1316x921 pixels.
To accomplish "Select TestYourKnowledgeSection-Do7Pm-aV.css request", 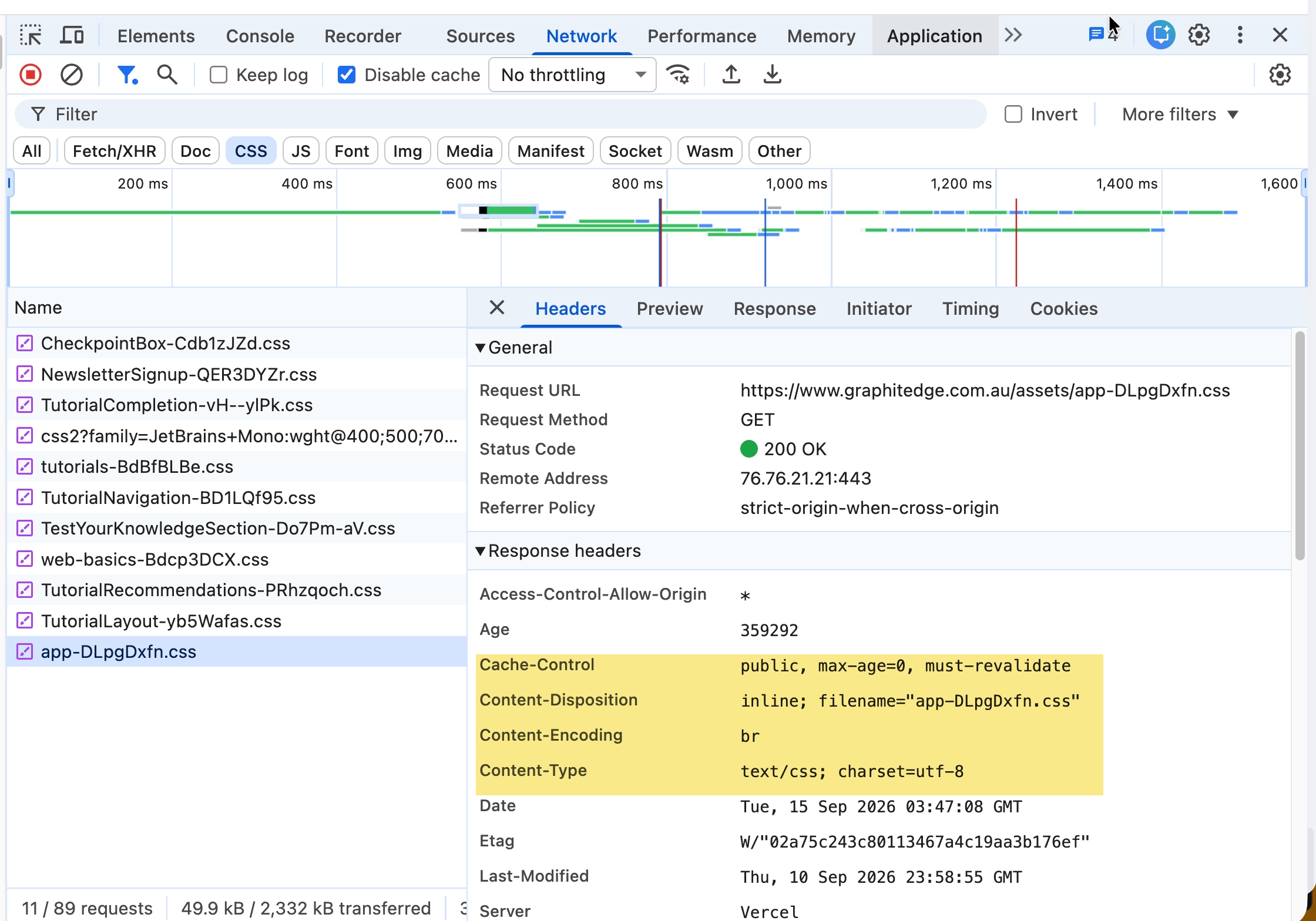I will [x=237, y=528].
